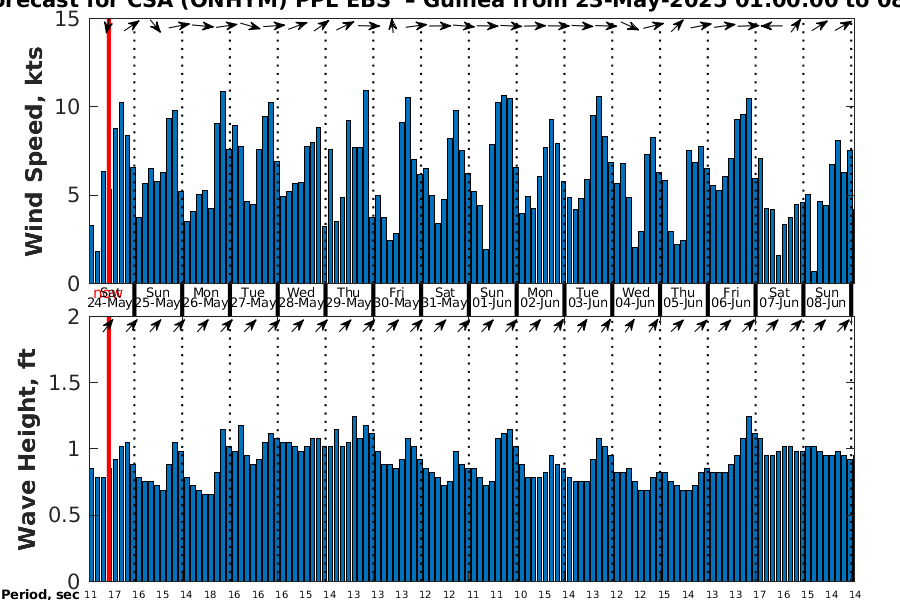This screenshot has height=600, width=900.
Task: Select the 'Wed 04-Jun' date label
Action: tap(635, 297)
